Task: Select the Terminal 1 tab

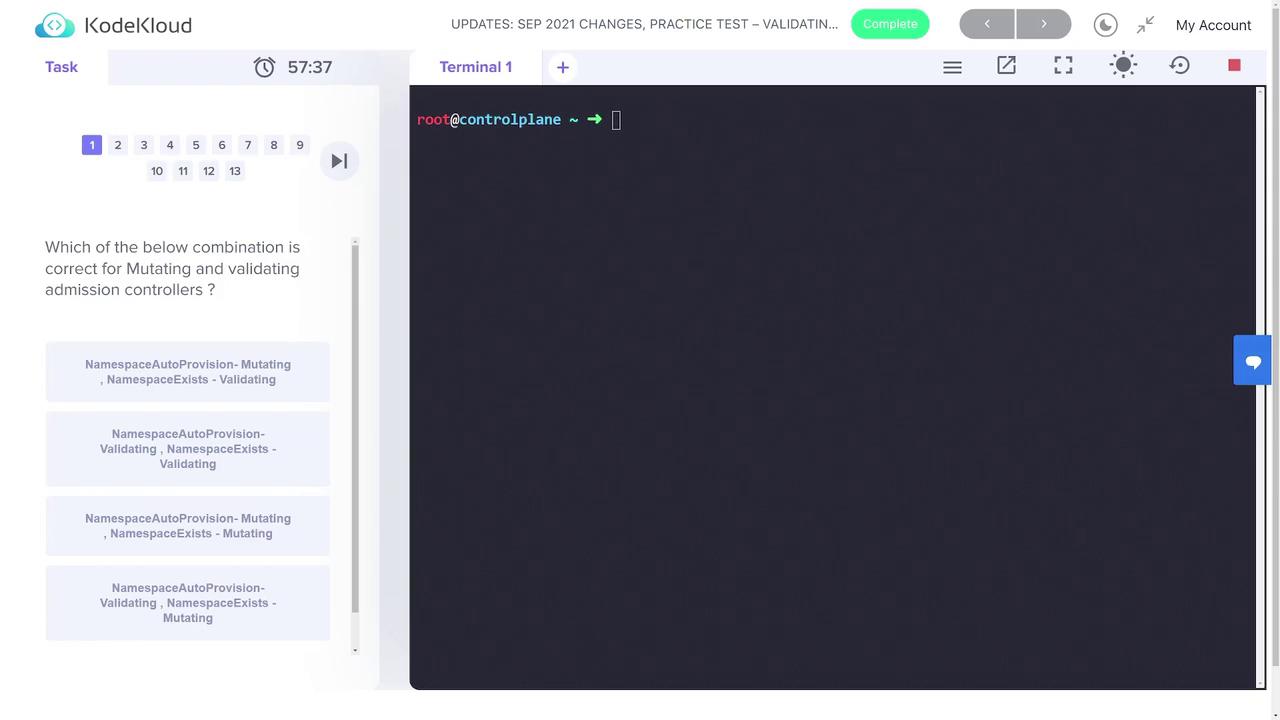Action: (x=476, y=67)
